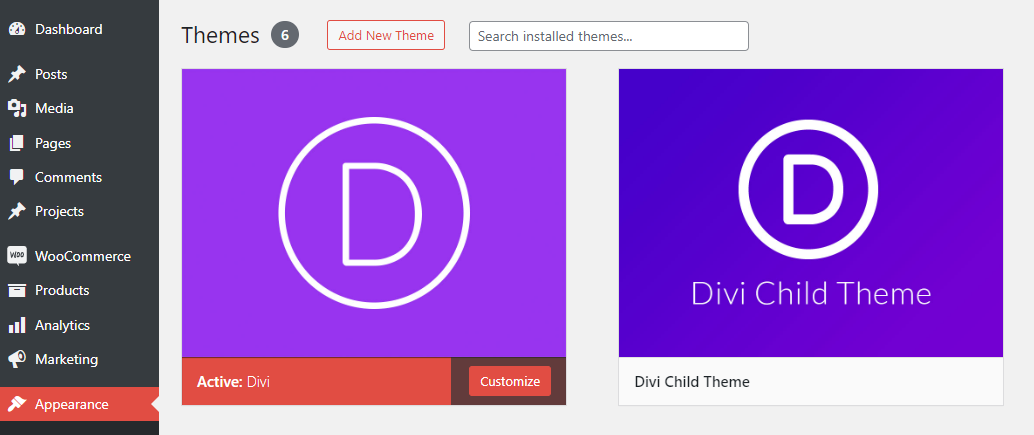Click the theme count badge 6
Screen dimensions: 1034x435
pos(285,36)
